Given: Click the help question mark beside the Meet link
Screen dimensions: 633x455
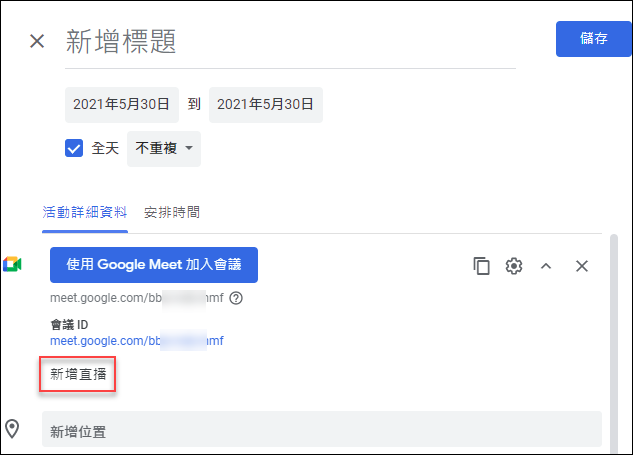Looking at the screenshot, I should click(236, 298).
